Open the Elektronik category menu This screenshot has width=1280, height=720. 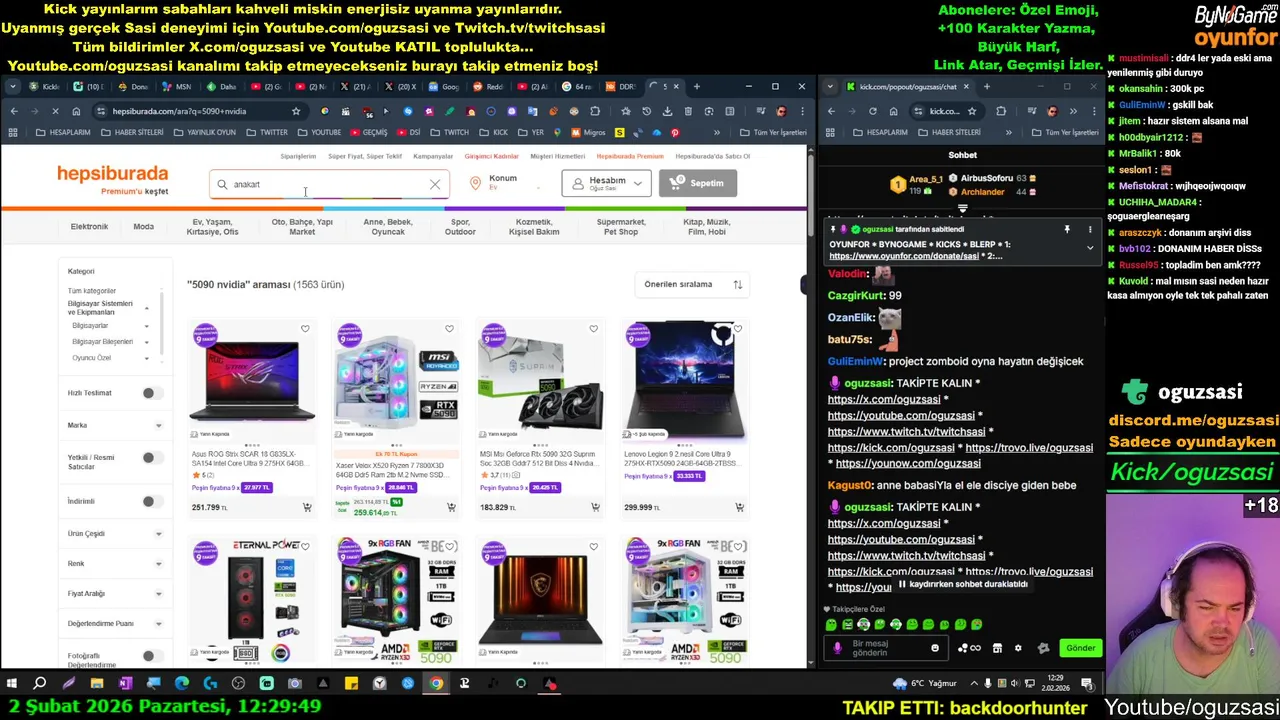point(89,227)
